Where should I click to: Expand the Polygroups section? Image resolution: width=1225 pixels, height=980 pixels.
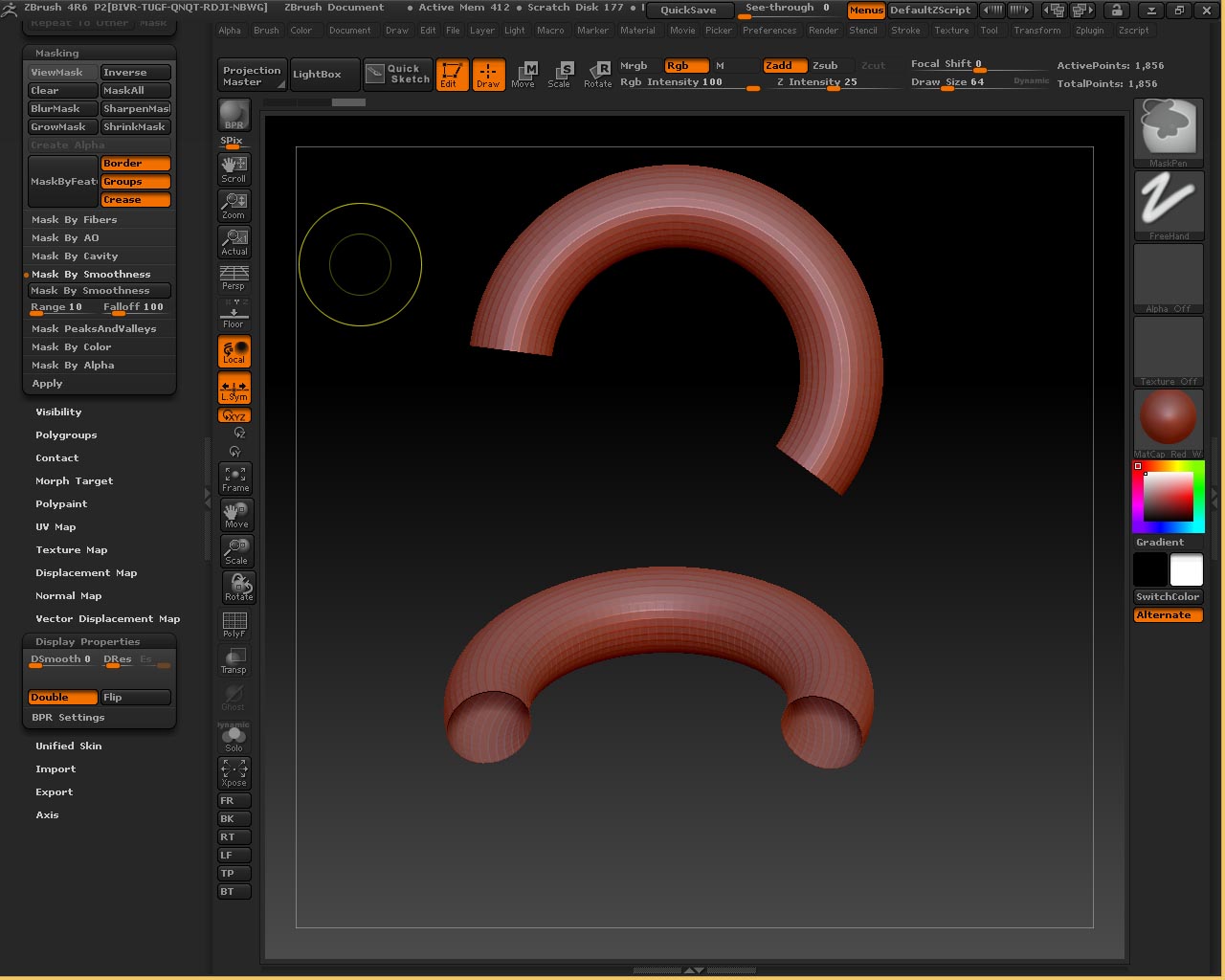coord(66,435)
